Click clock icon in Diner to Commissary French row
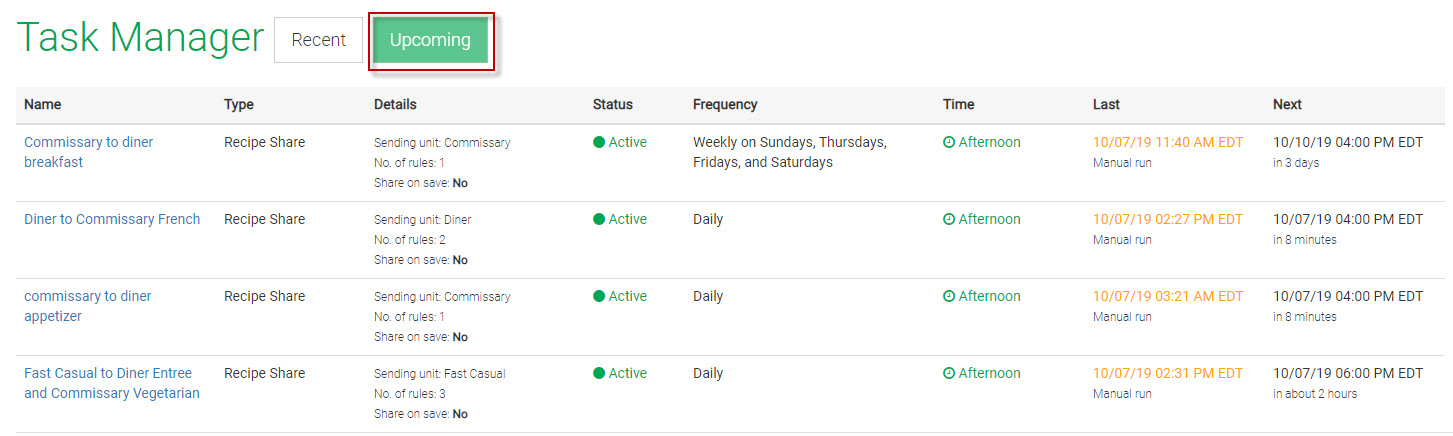The image size is (1453, 436). [949, 219]
